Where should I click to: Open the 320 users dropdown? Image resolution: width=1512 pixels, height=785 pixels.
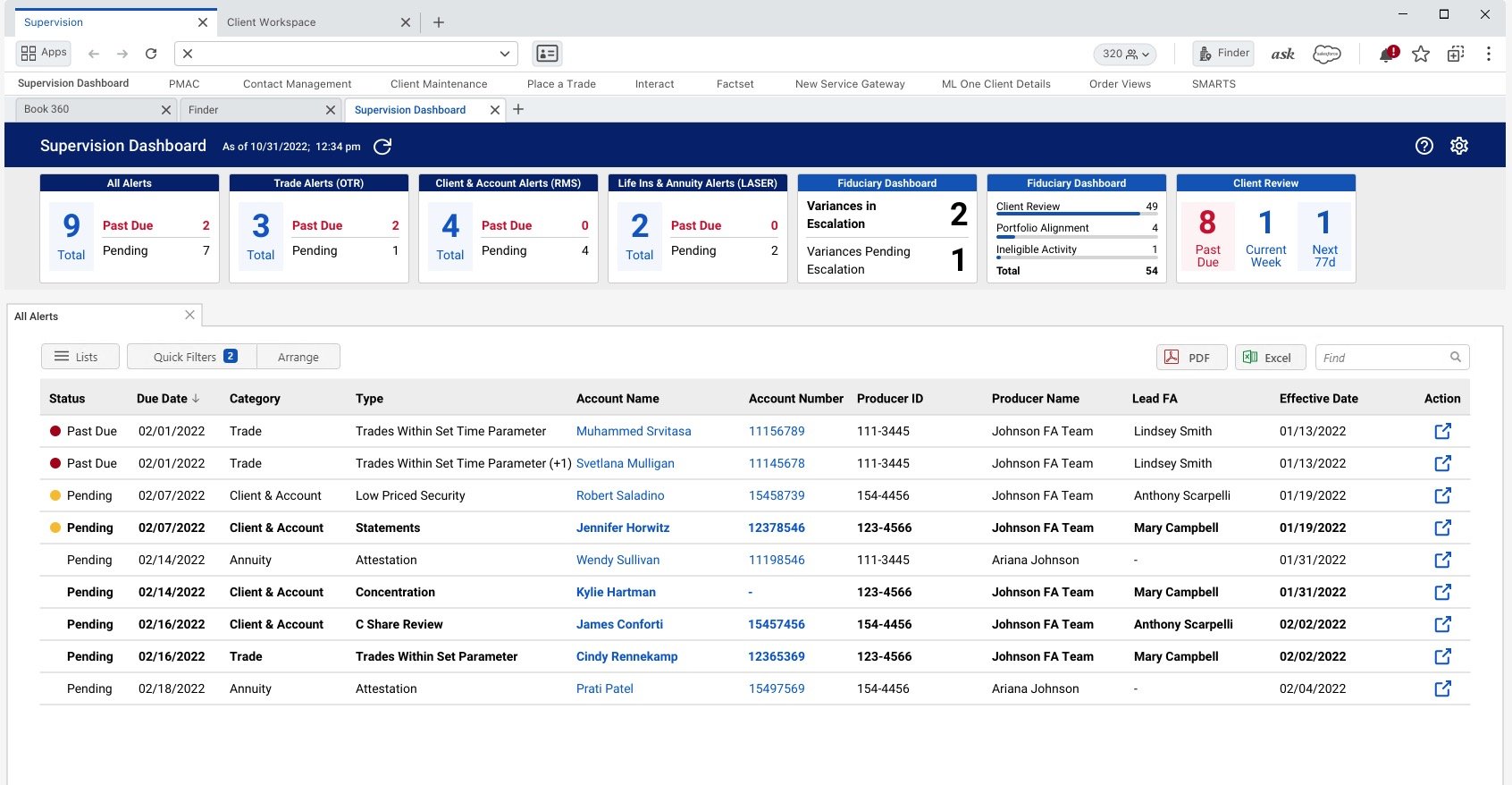click(x=1125, y=54)
